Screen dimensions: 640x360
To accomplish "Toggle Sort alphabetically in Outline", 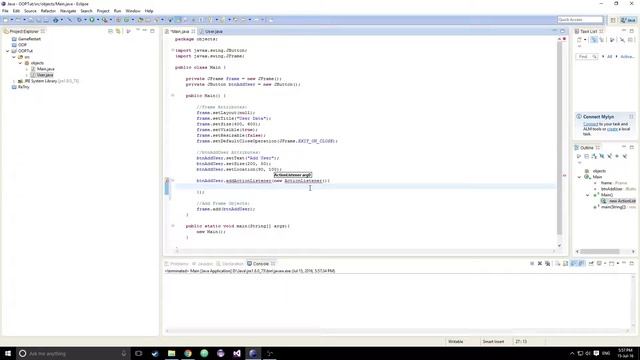I will coord(594,156).
